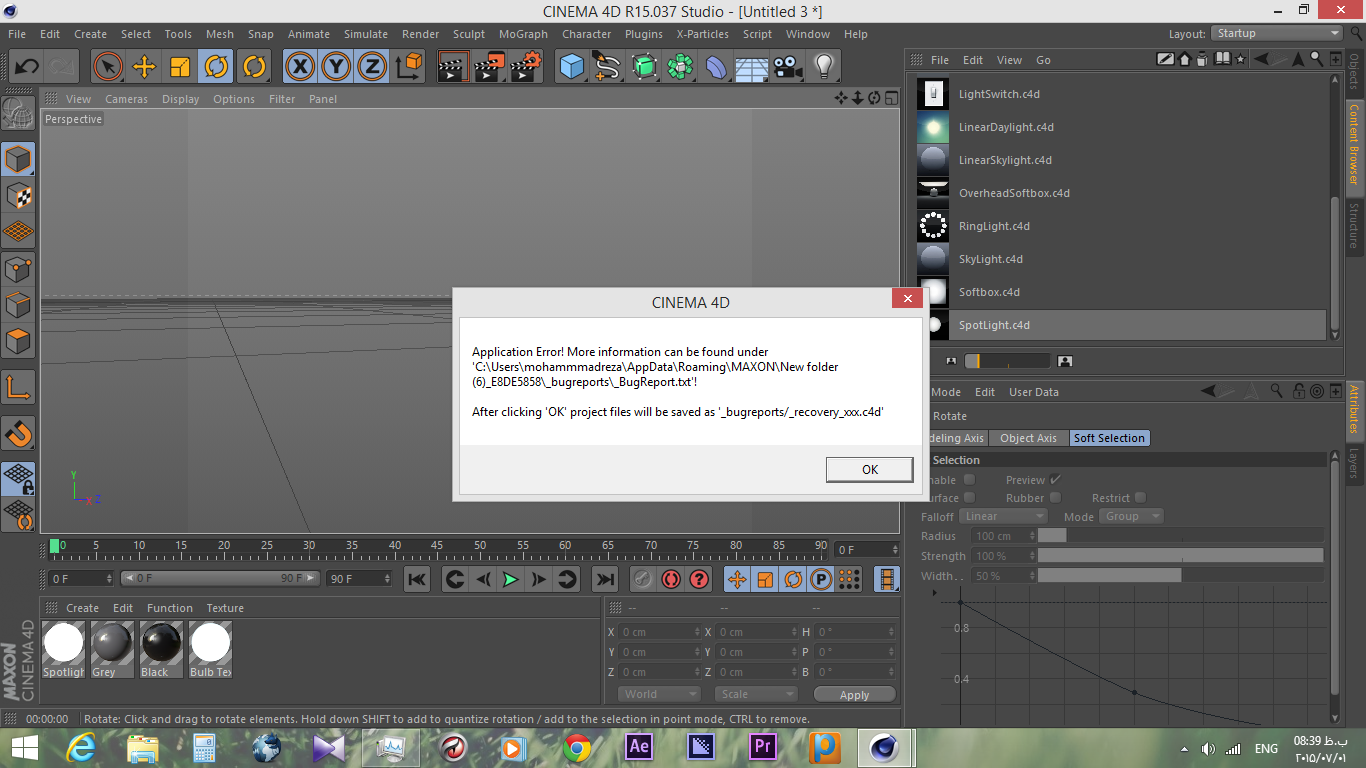Click Go to Start playback button

click(417, 579)
